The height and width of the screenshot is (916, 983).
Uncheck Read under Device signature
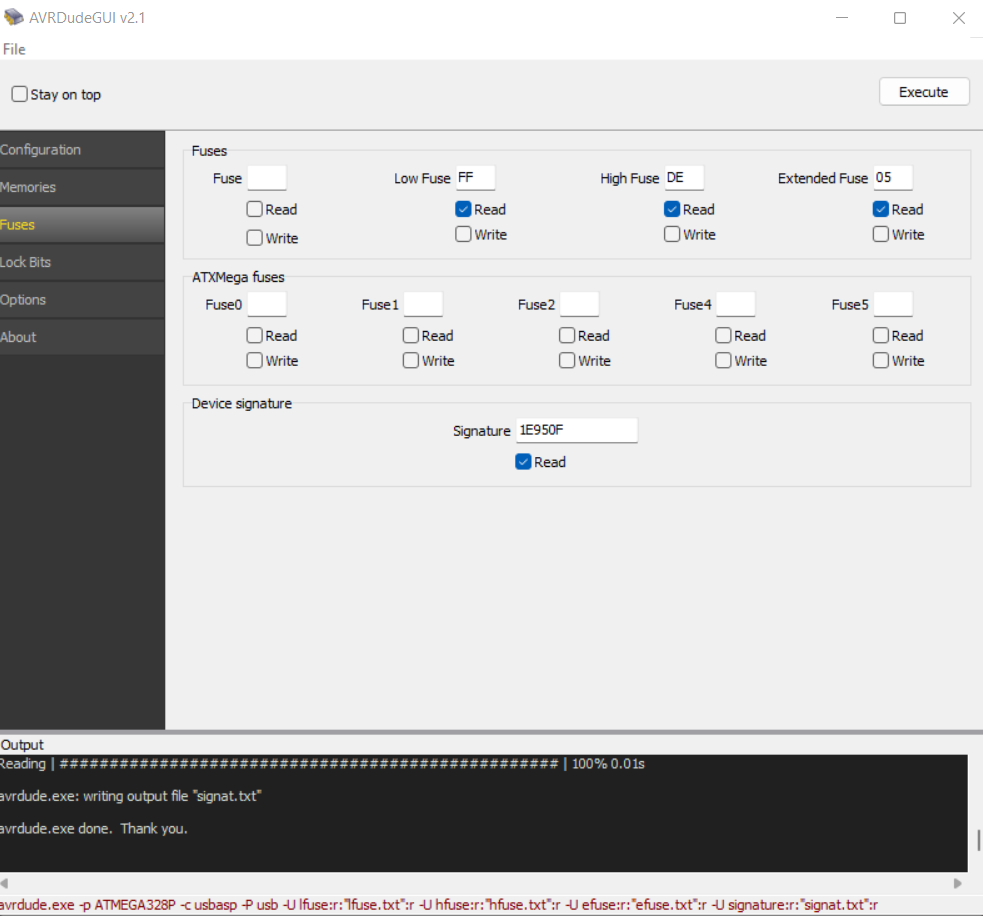coord(523,462)
